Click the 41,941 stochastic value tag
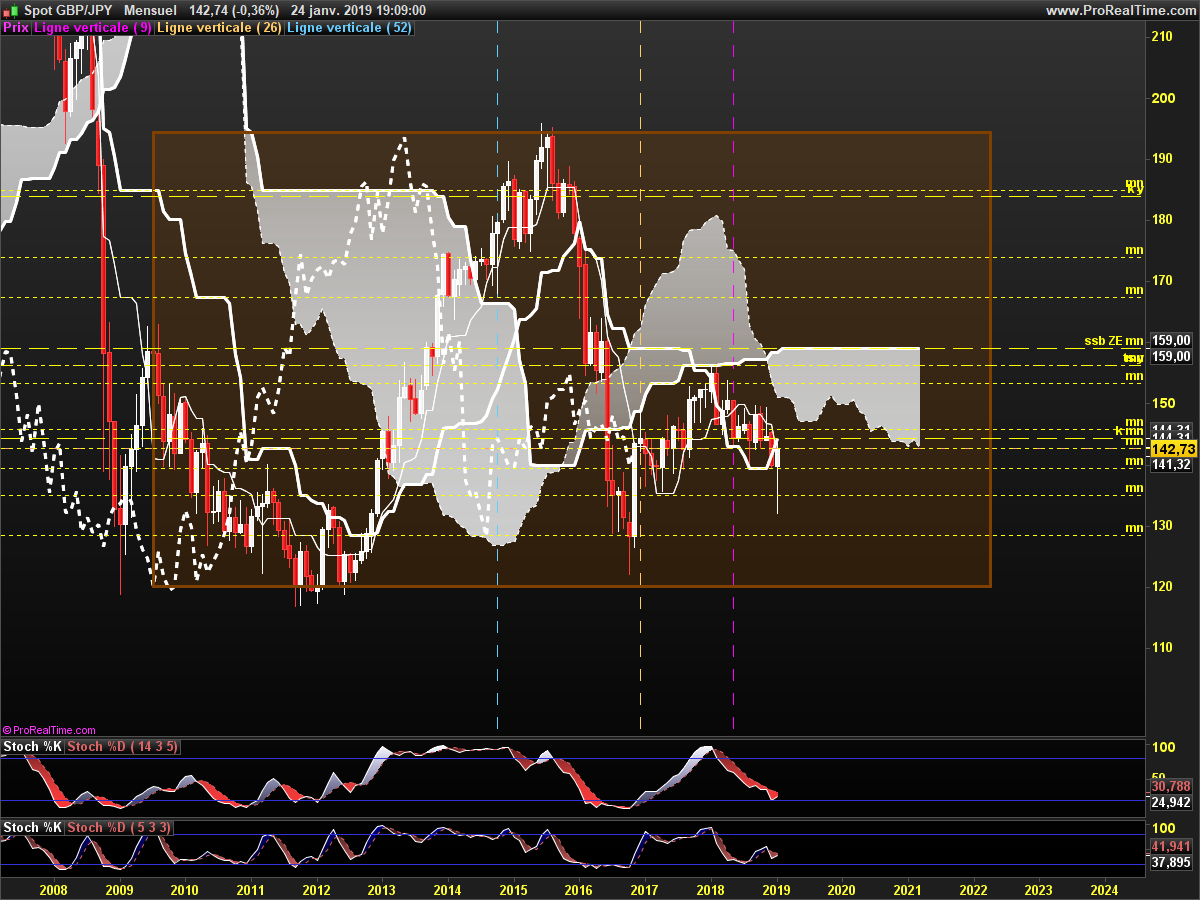This screenshot has width=1200, height=900. 1171,846
